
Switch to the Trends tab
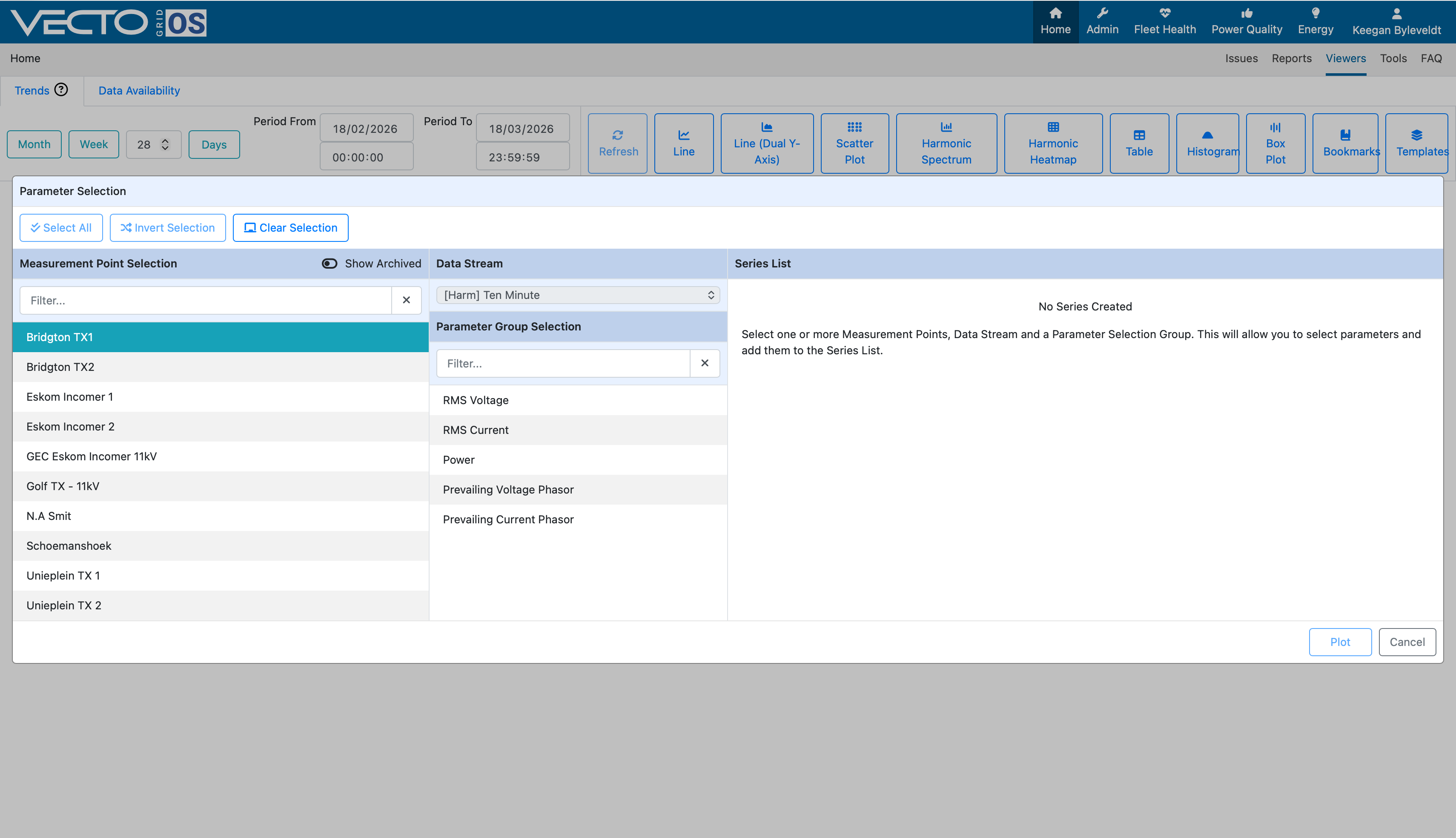pos(32,90)
